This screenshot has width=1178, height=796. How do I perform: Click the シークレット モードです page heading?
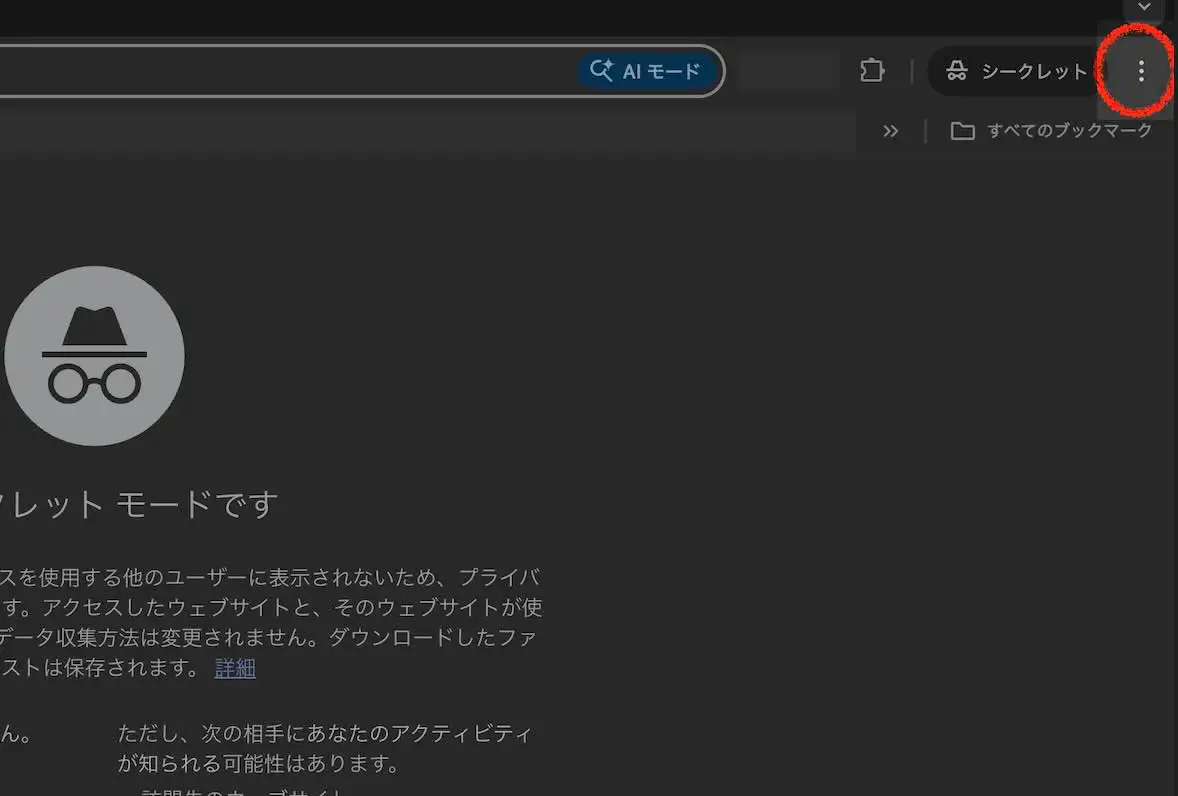click(140, 504)
